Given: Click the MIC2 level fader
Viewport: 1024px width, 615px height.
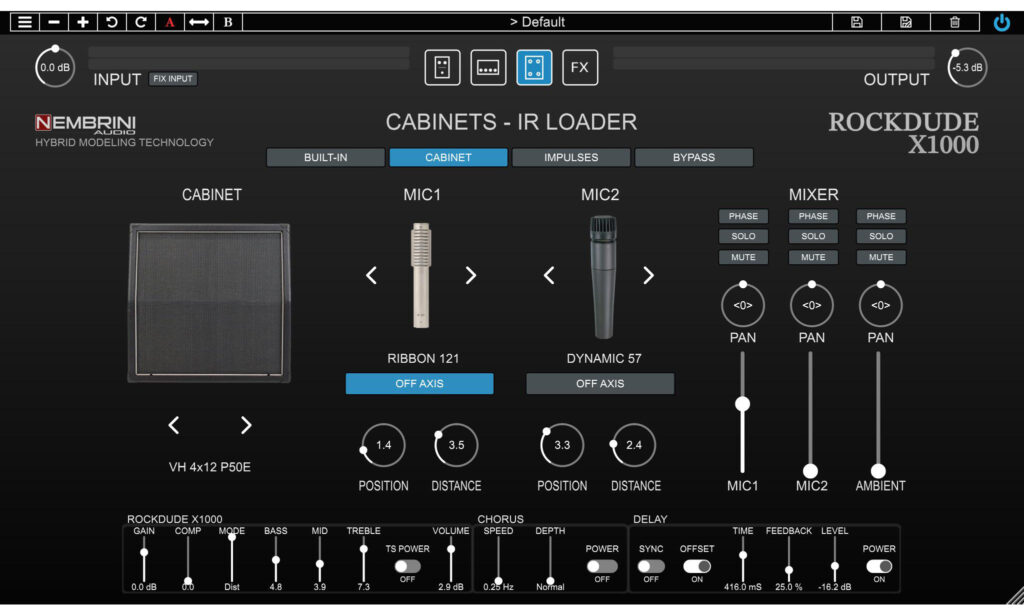Looking at the screenshot, I should (810, 471).
